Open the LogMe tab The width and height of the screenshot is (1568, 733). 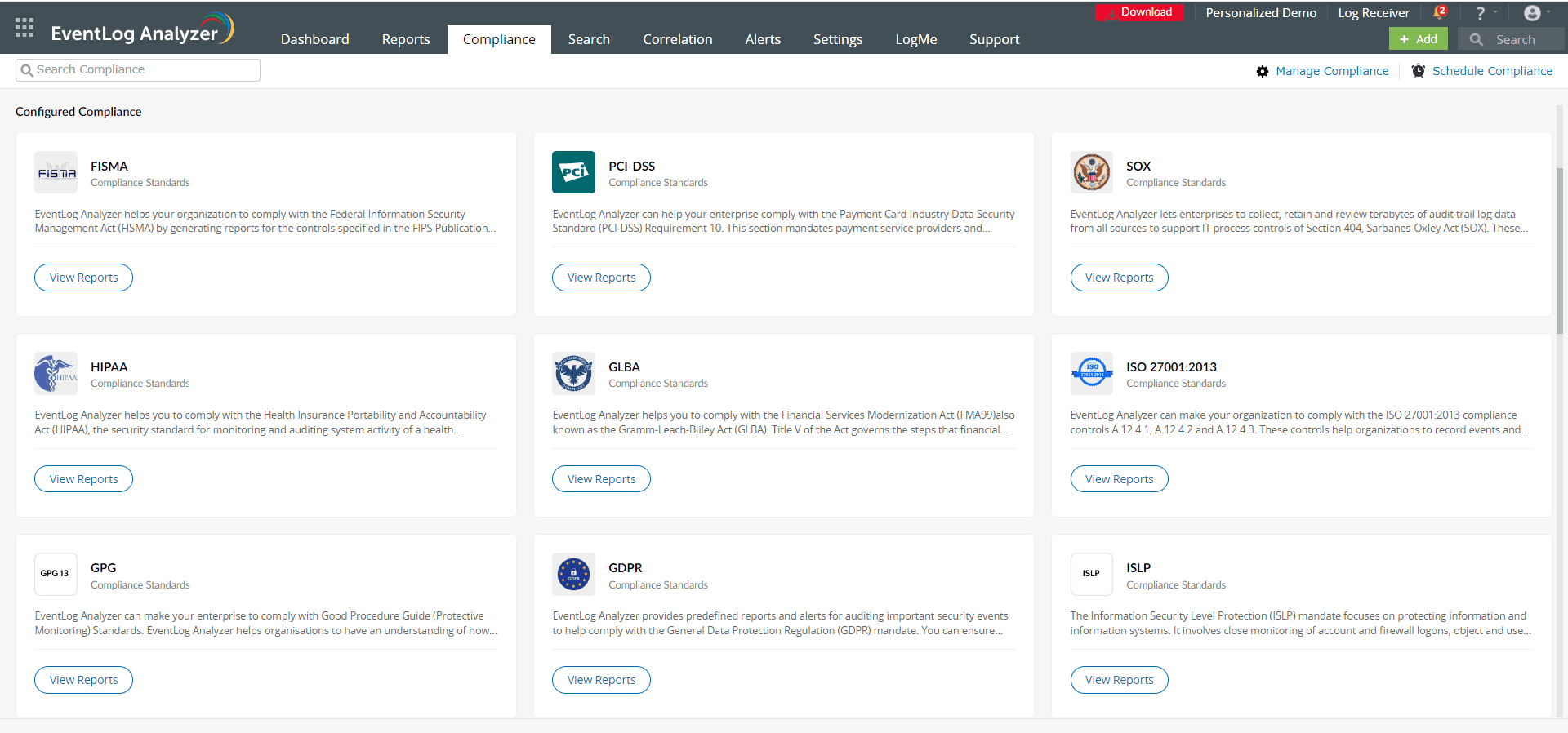[x=916, y=39]
